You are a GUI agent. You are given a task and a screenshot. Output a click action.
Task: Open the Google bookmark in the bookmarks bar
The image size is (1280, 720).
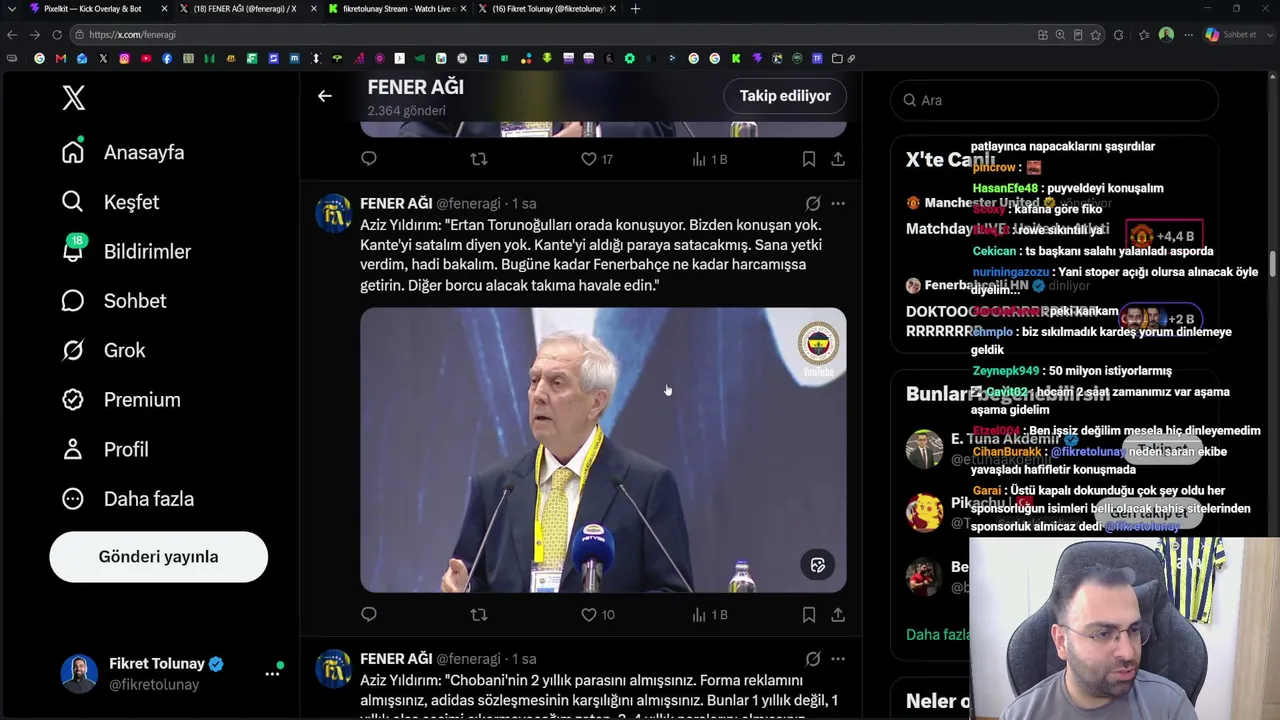[x=40, y=59]
